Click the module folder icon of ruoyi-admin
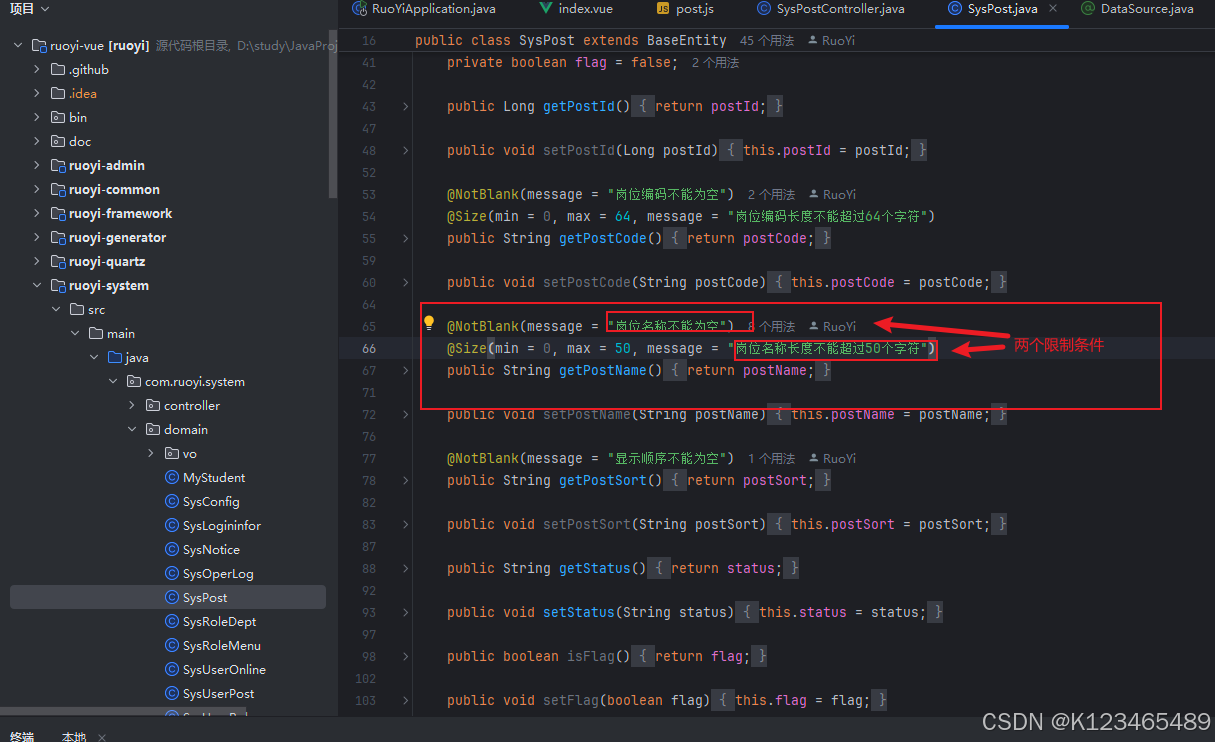This screenshot has width=1215, height=742. (x=58, y=166)
